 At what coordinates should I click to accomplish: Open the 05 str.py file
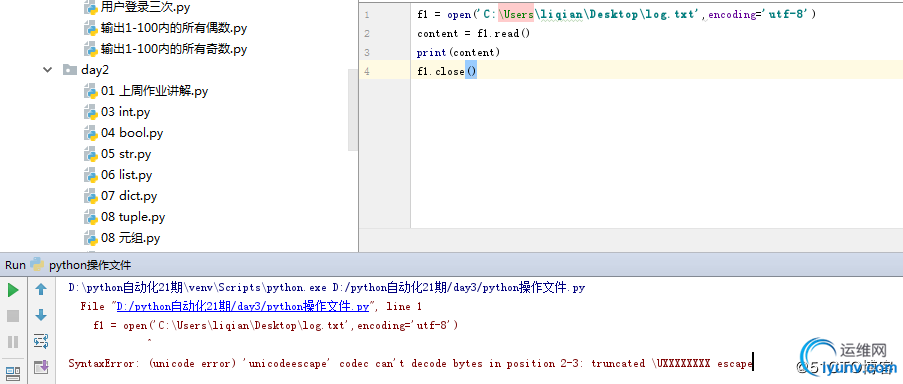pos(126,154)
